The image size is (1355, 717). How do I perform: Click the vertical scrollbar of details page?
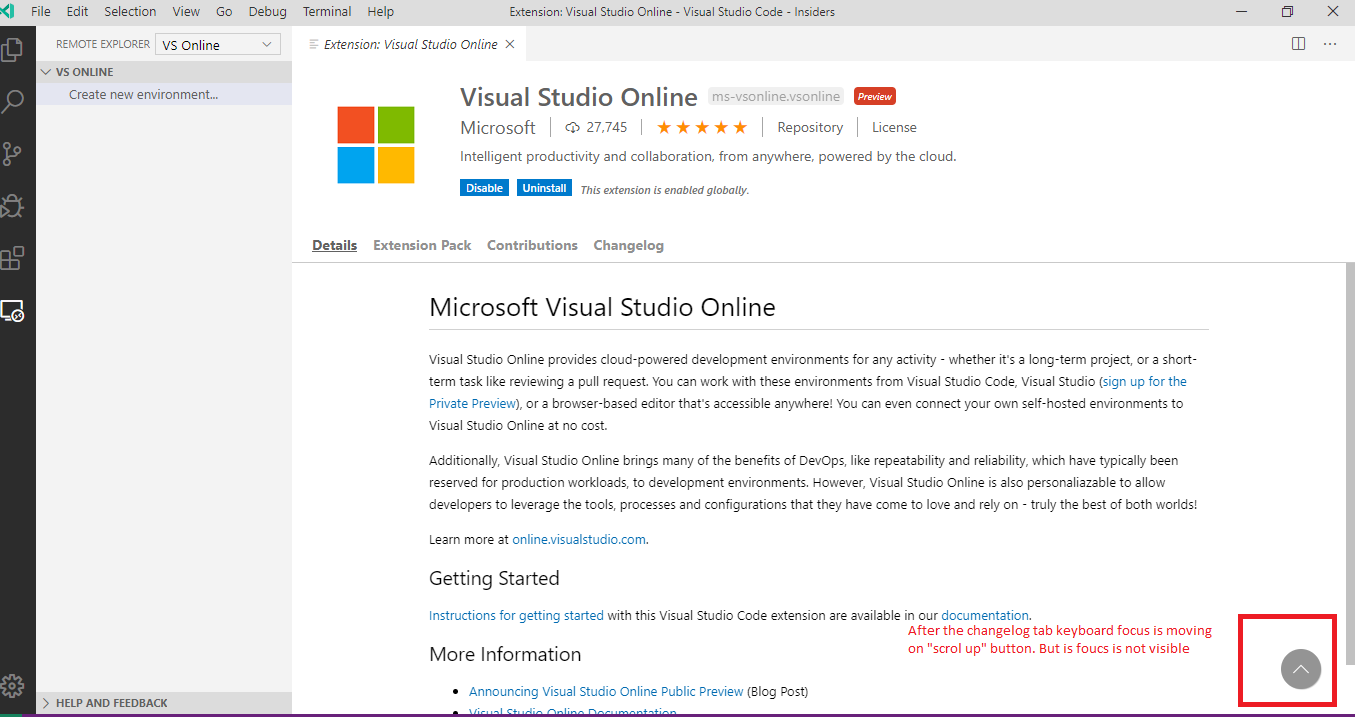coord(1349,464)
